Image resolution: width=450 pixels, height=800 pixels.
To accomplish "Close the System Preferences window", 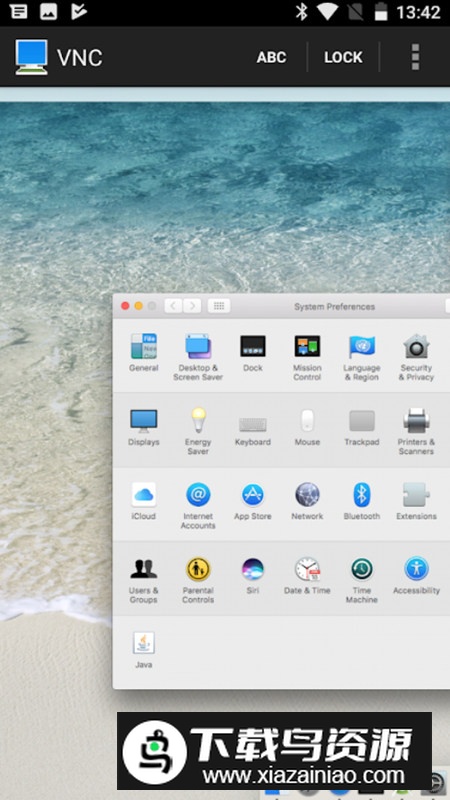I will 125,306.
